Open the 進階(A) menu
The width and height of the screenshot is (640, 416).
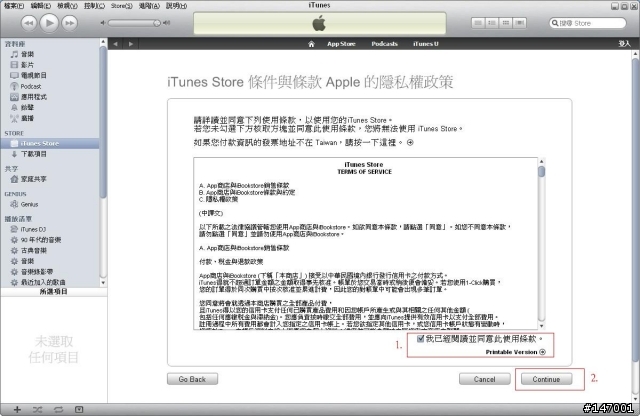tap(149, 6)
